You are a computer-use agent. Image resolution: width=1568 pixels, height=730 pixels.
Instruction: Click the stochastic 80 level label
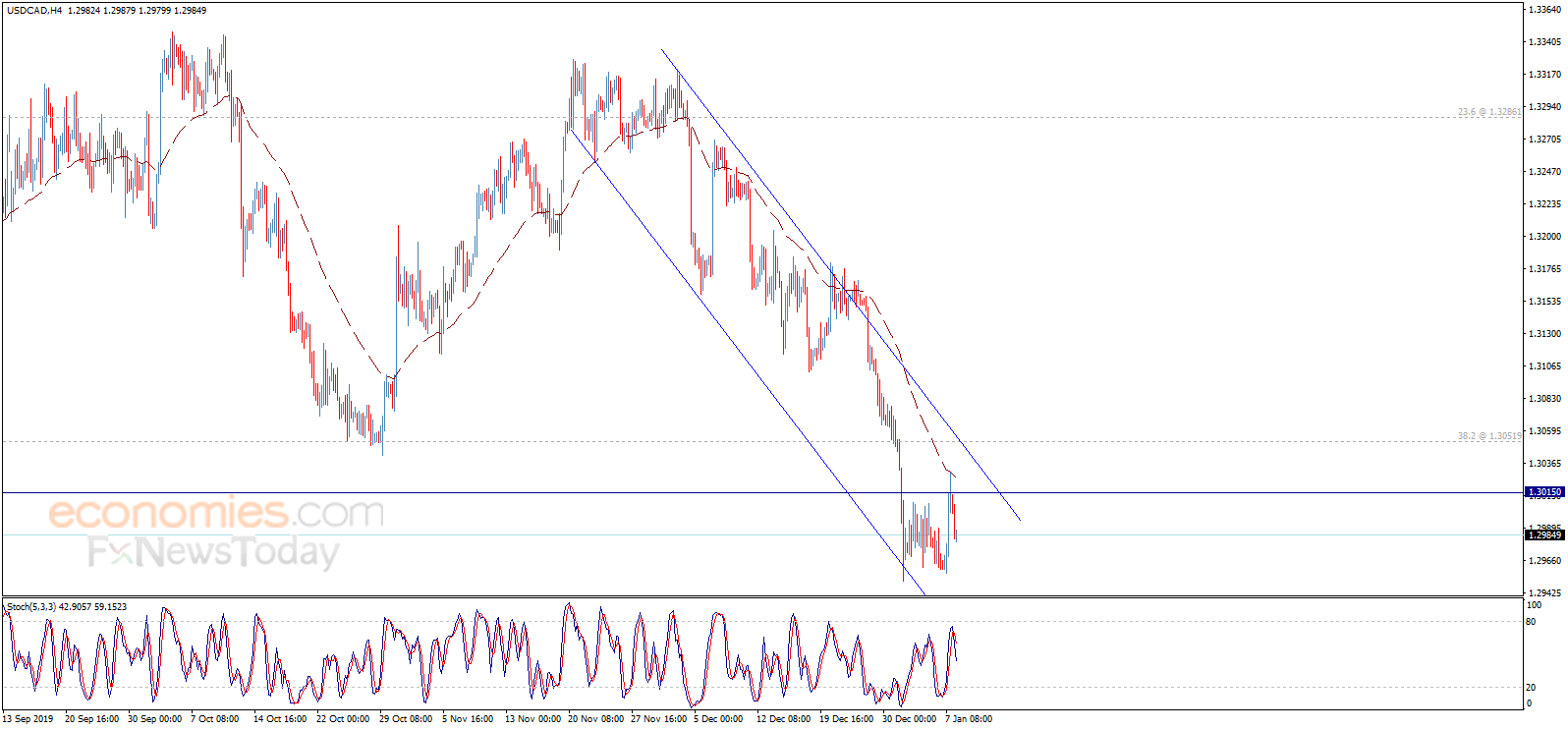tap(1532, 622)
